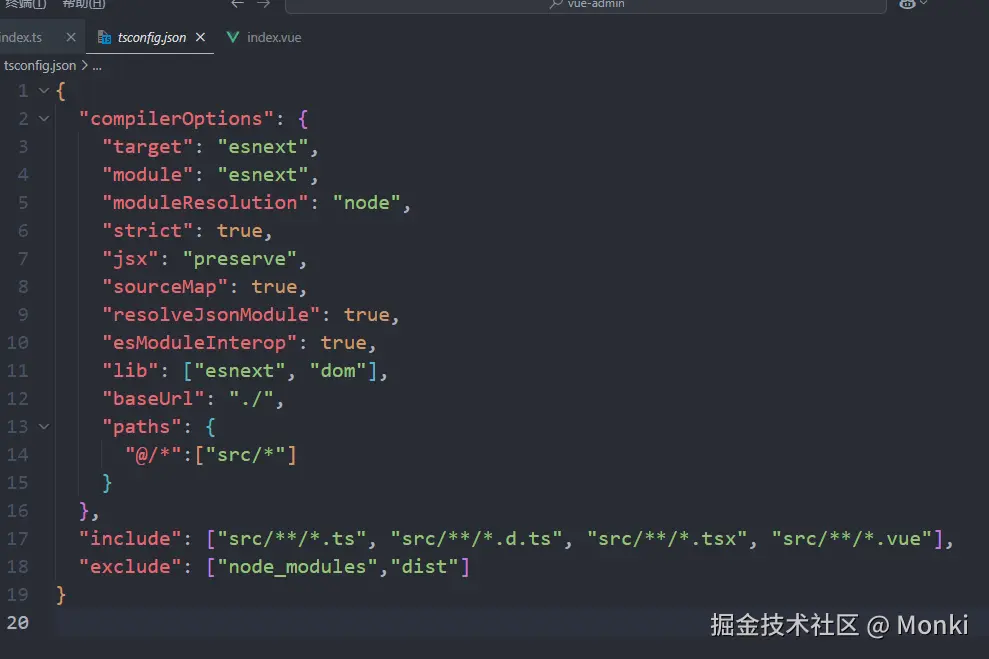Click the "baseUrl" key
Image resolution: width=989 pixels, height=659 pixels.
click(154, 399)
